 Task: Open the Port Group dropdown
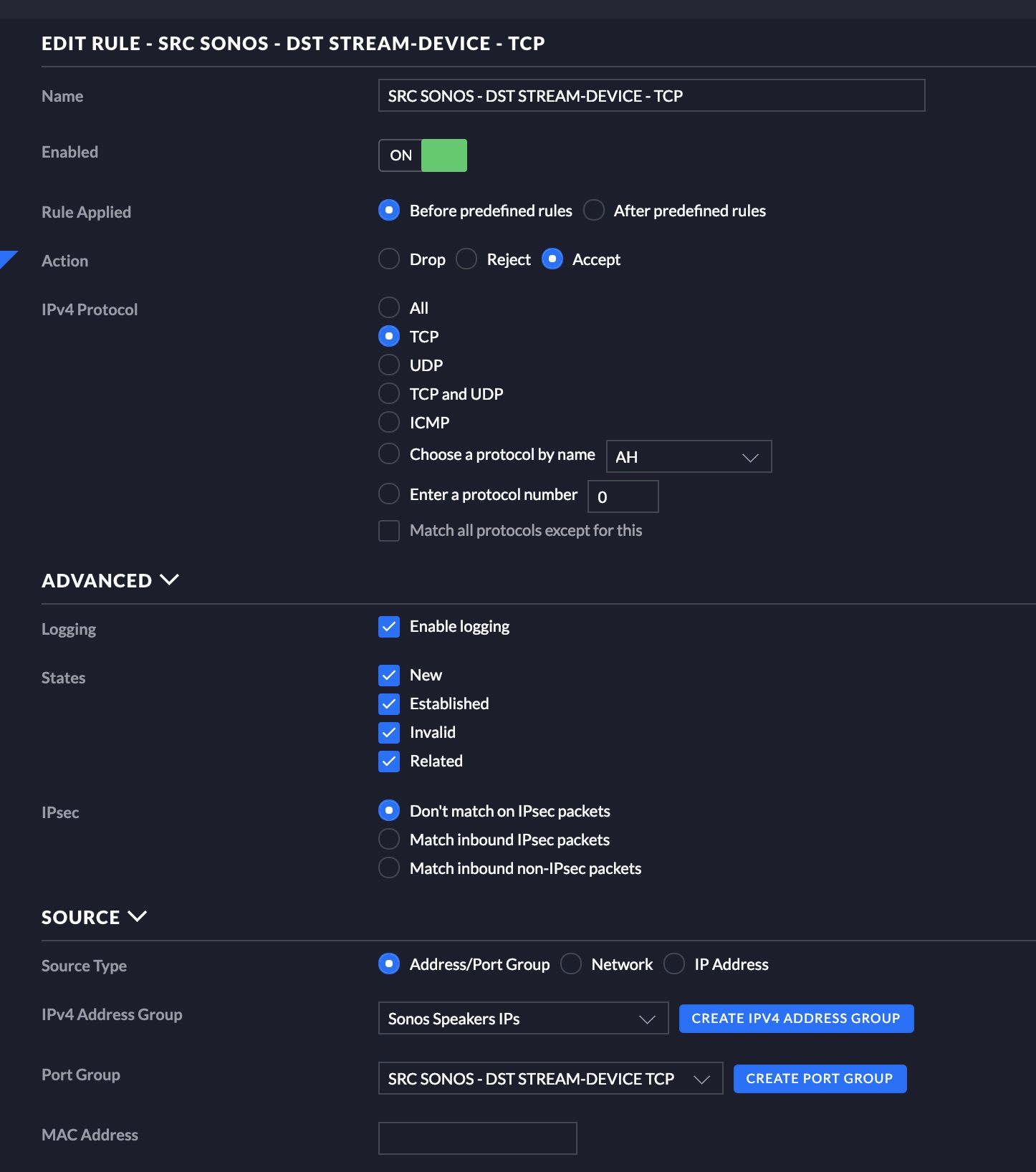(550, 1078)
